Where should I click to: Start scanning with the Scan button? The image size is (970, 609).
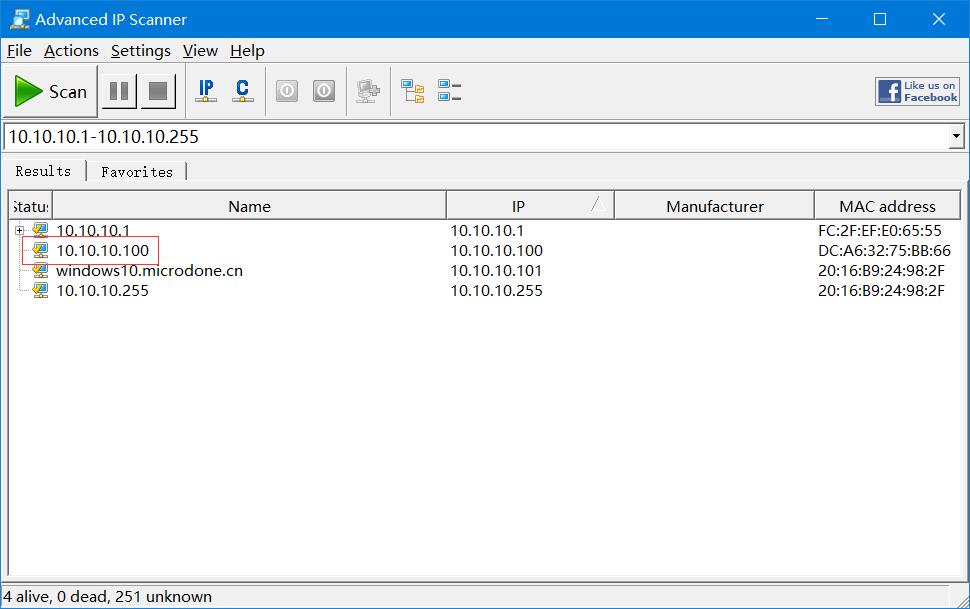point(50,92)
